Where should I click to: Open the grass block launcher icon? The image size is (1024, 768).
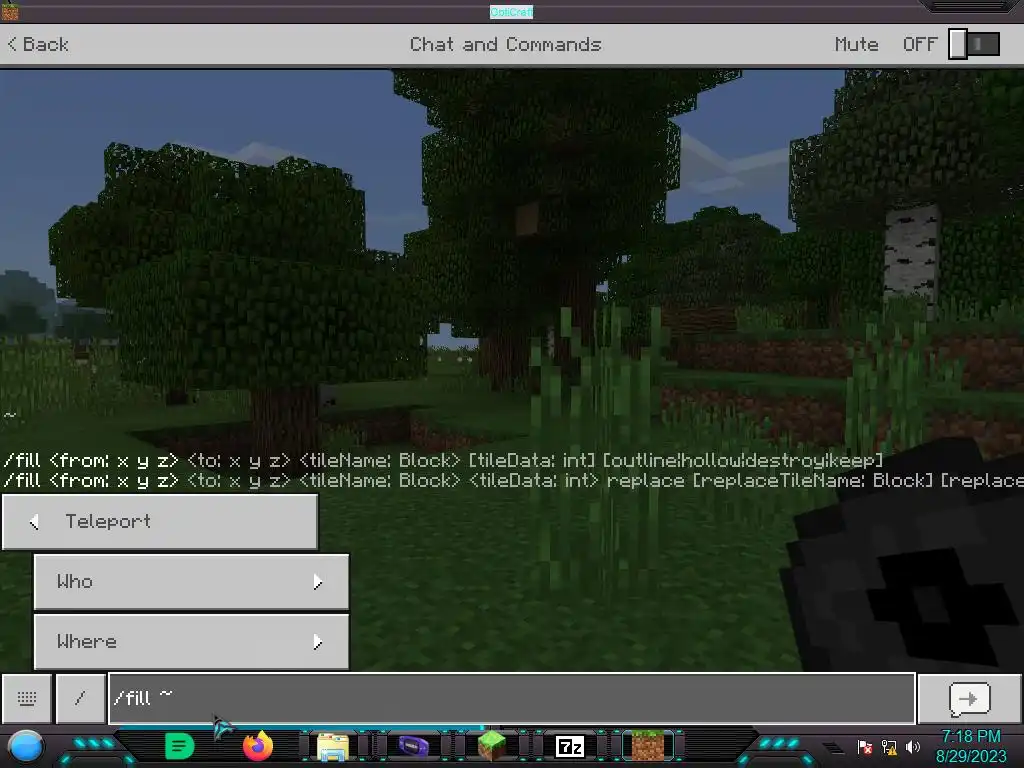(x=492, y=746)
